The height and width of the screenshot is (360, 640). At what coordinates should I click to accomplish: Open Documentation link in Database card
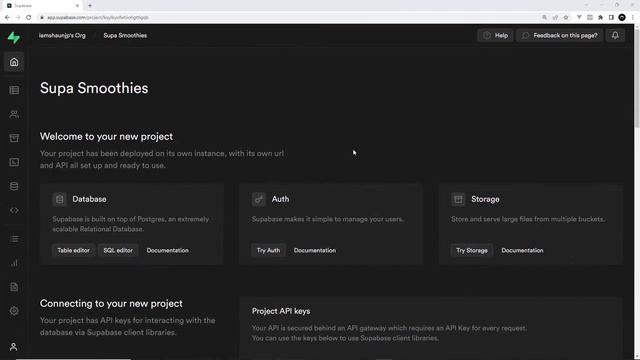coord(167,250)
